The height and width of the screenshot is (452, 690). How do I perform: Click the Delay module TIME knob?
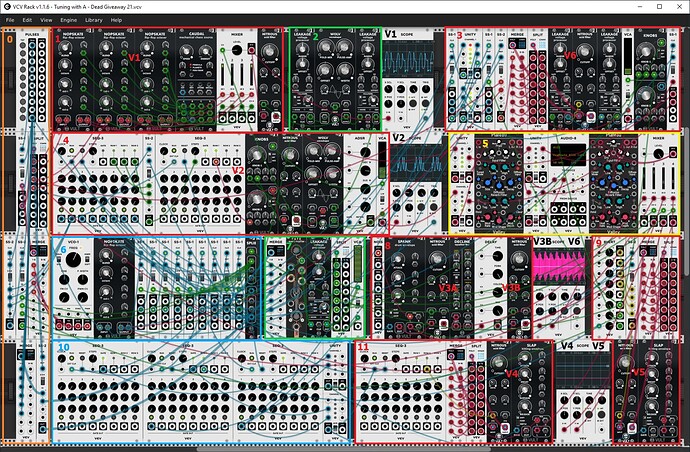tap(498, 256)
